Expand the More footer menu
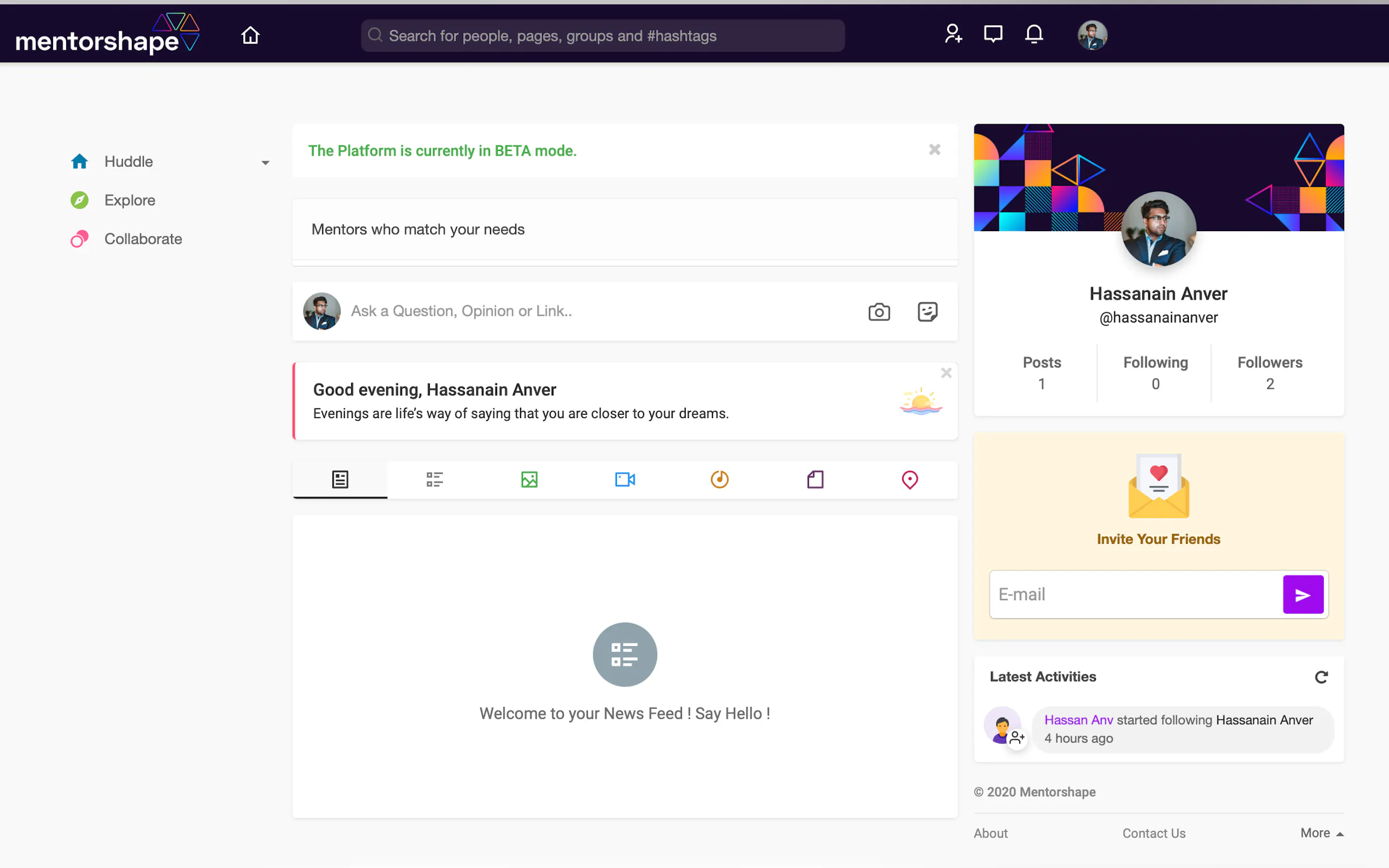 pos(1321,833)
